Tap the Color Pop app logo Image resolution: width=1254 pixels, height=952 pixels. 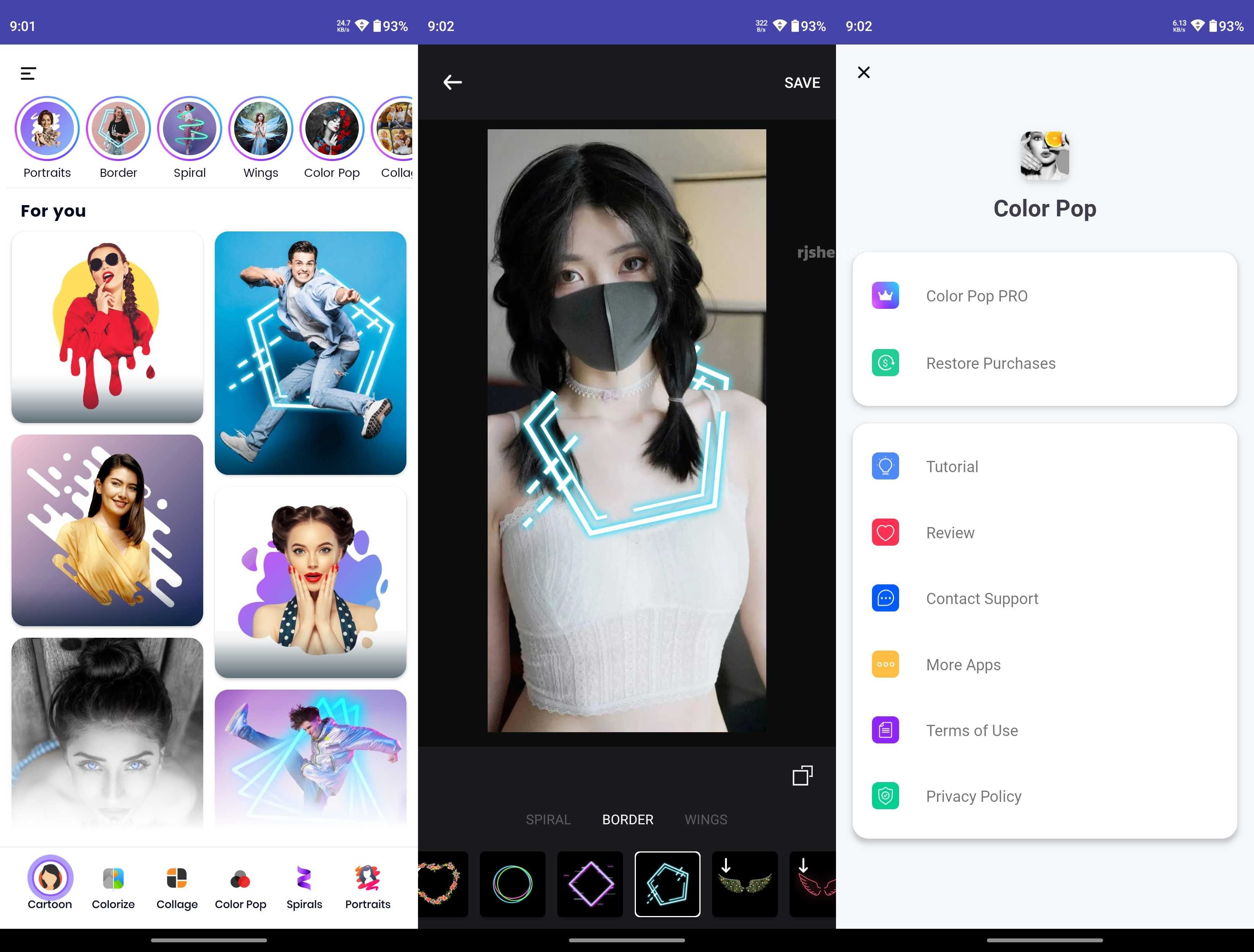click(1044, 155)
